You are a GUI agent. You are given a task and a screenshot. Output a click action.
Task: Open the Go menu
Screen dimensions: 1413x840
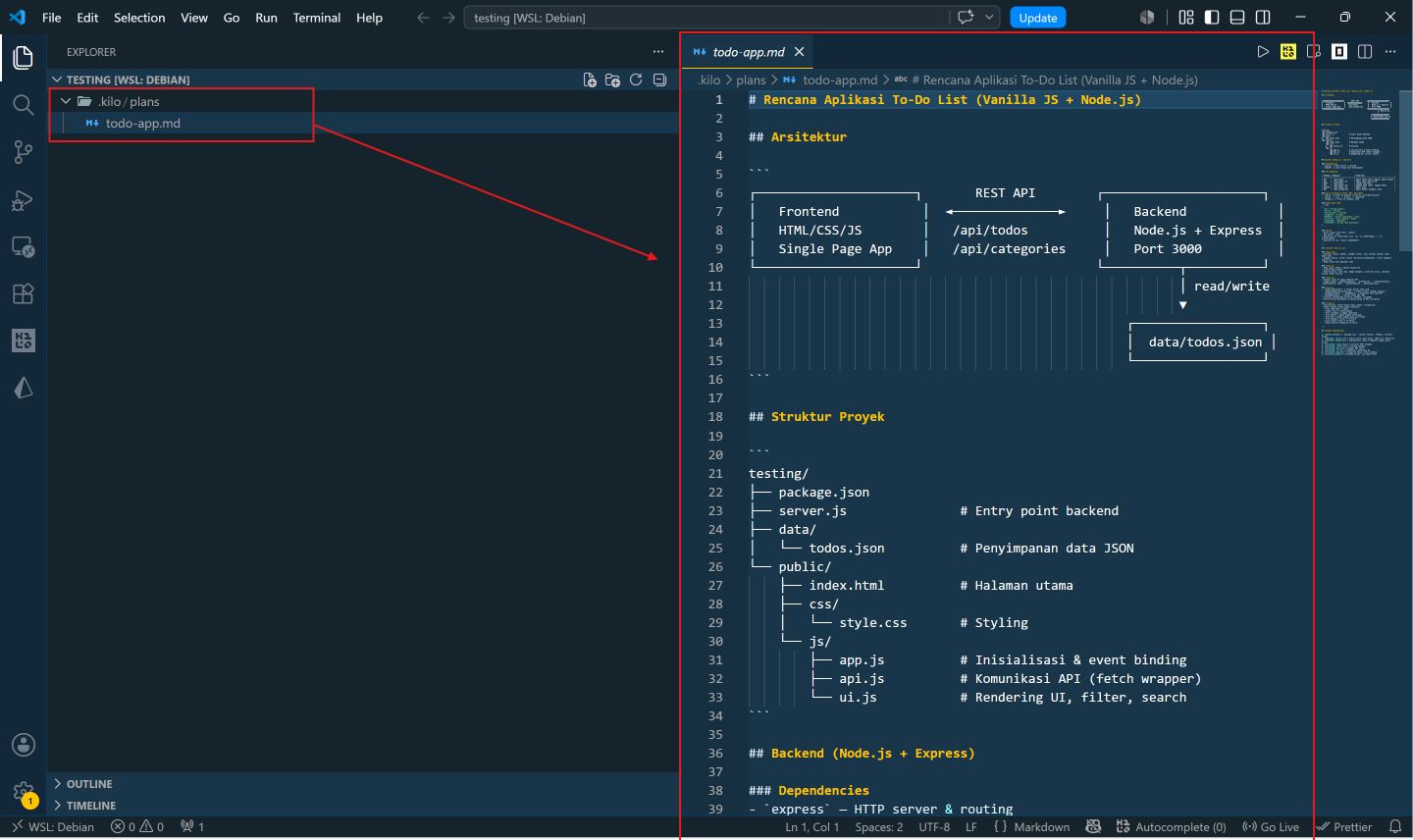tap(232, 18)
